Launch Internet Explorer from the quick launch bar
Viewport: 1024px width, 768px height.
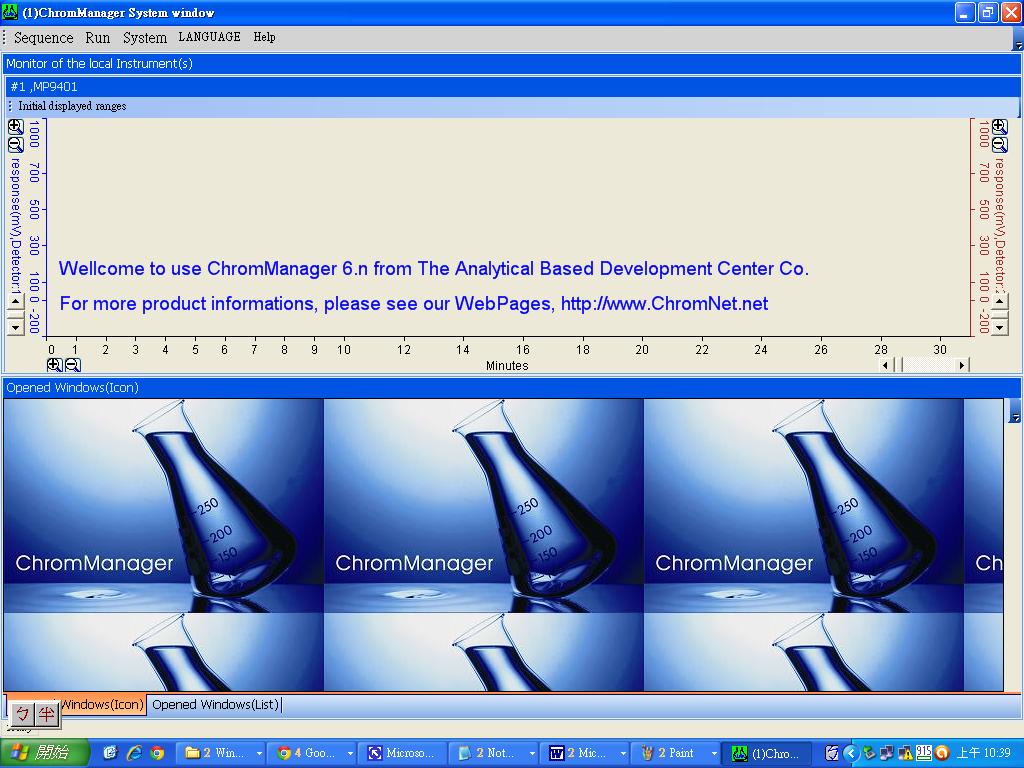coord(134,753)
